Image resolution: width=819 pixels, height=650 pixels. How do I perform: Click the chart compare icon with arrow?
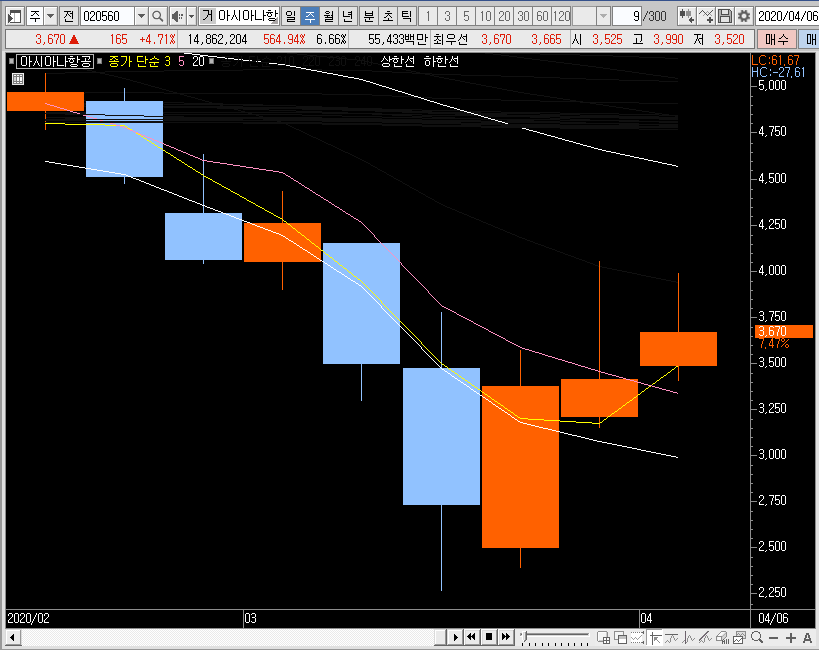click(x=686, y=17)
